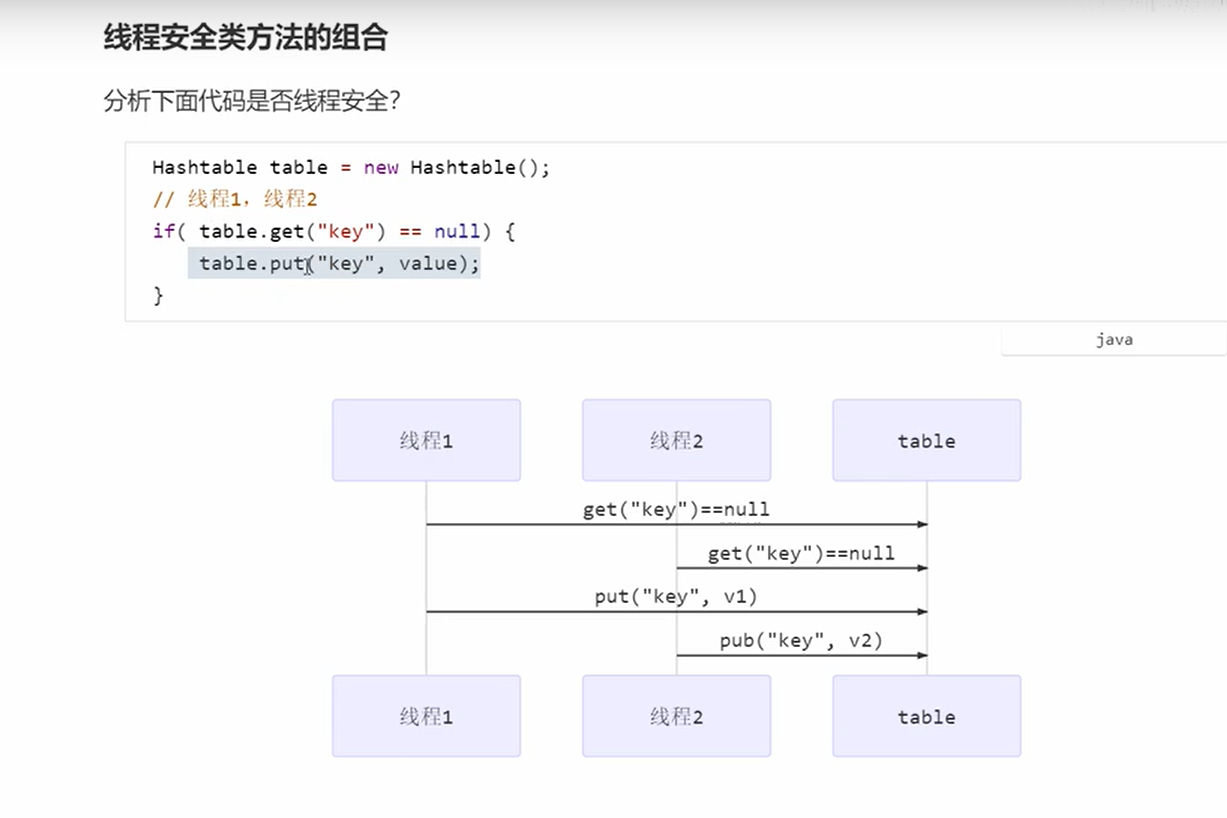Click the if statement code line
The height and width of the screenshot is (818, 1227).
333,231
